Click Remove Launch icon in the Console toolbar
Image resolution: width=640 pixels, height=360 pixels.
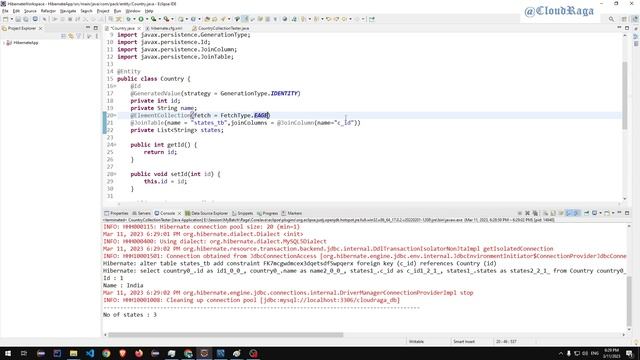527,213
